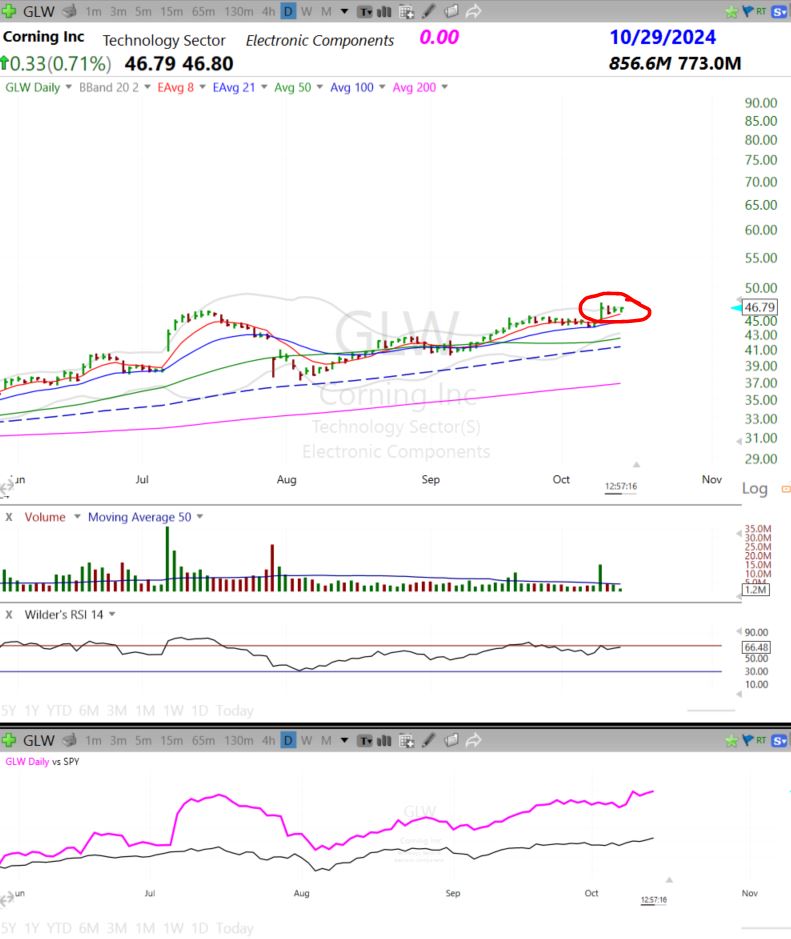Select the 3M range under the RSI pane
The image size is (791, 939).
[117, 711]
